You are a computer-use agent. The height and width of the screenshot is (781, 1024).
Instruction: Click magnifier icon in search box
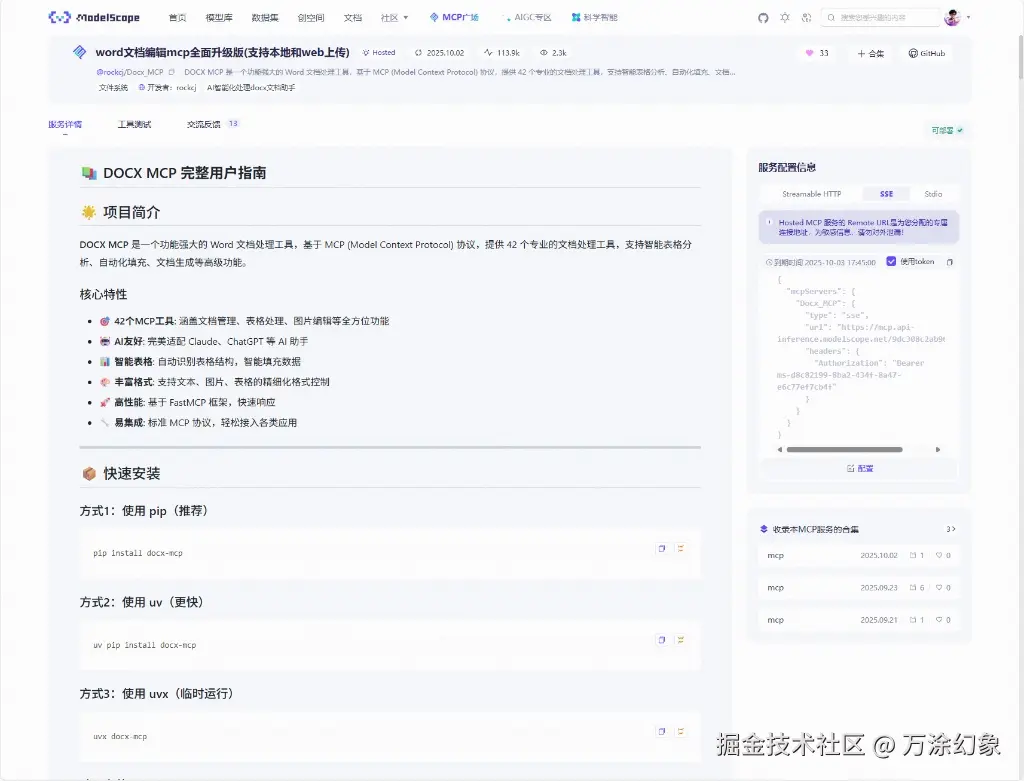coord(831,18)
